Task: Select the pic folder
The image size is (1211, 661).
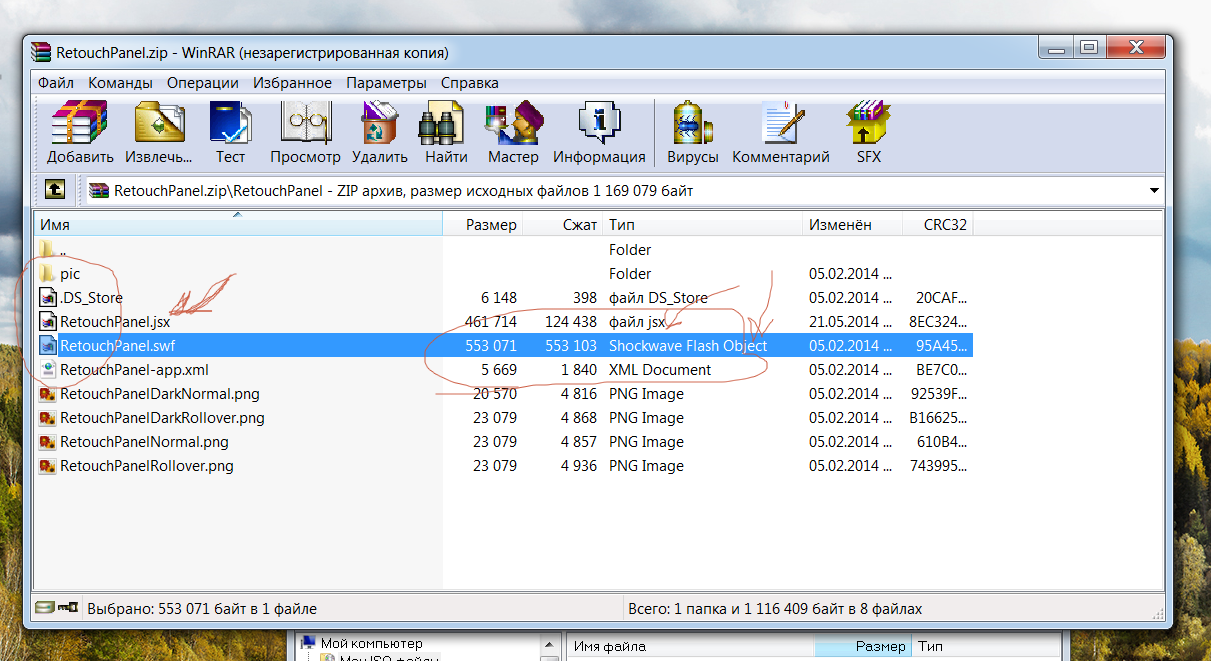Action: 70,273
